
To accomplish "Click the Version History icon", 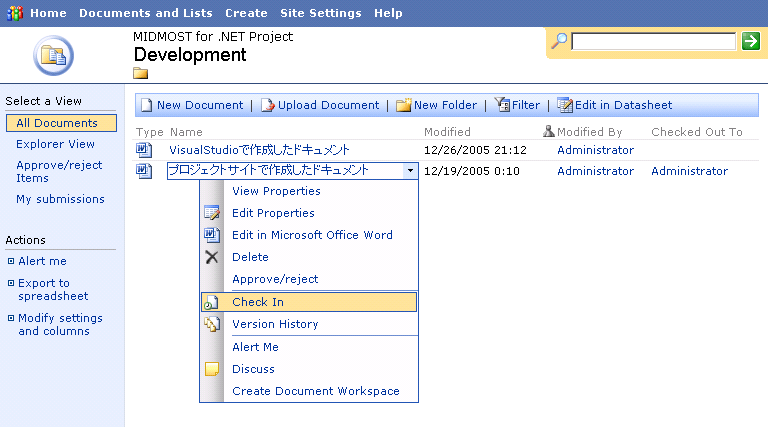I will coord(212,324).
